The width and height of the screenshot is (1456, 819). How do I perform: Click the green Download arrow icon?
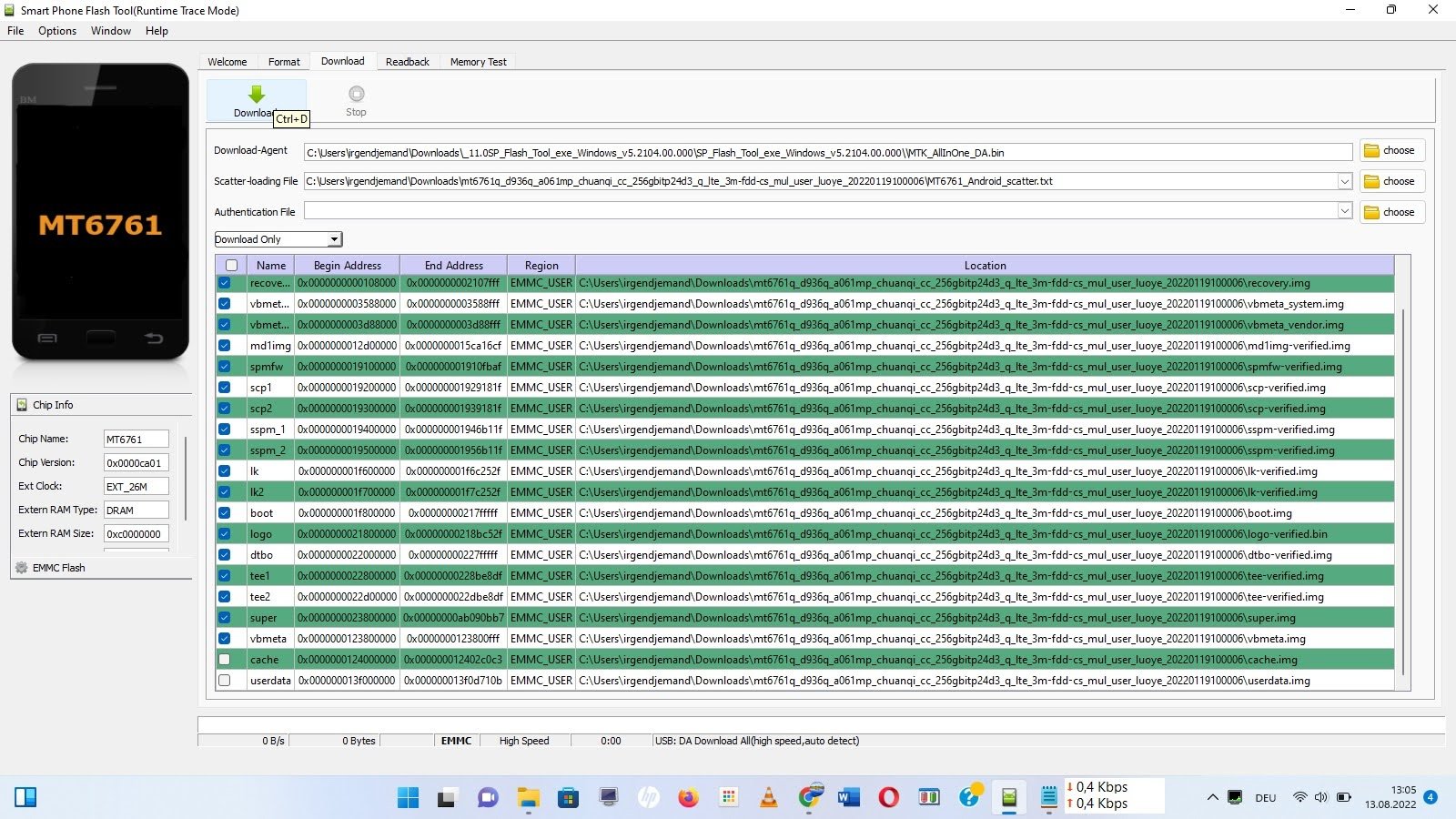click(257, 94)
